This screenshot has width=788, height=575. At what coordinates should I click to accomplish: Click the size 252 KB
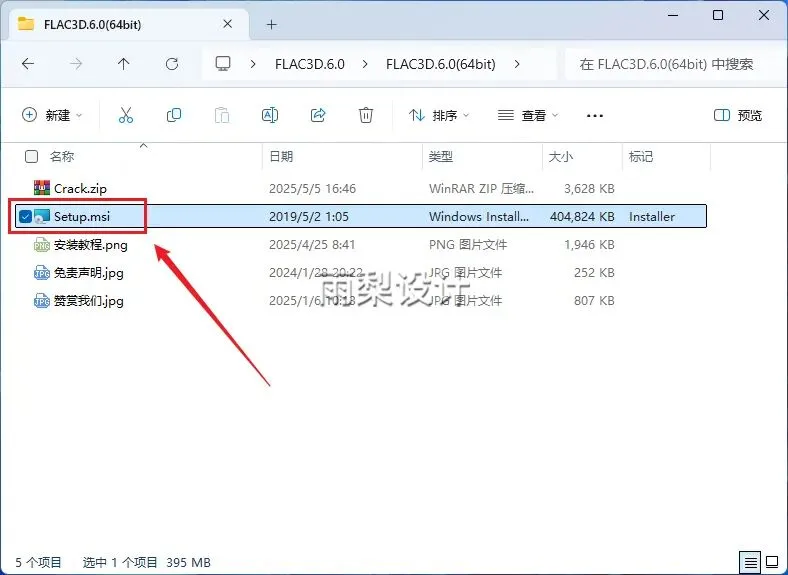coord(594,273)
